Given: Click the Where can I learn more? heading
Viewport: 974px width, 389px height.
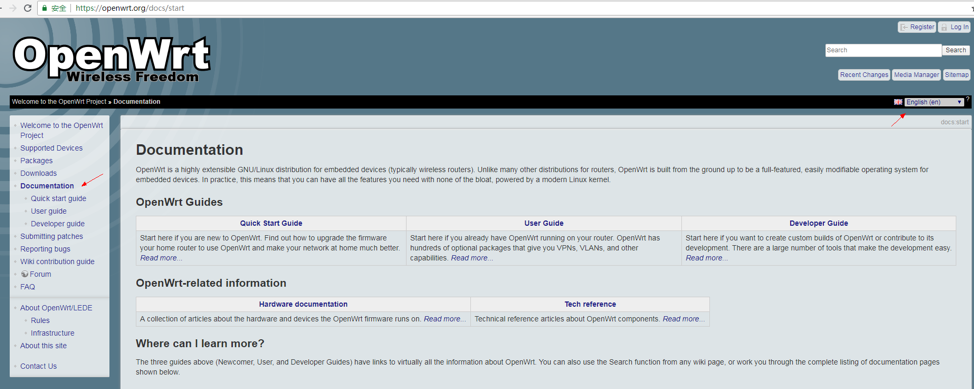Looking at the screenshot, I should tap(200, 344).
